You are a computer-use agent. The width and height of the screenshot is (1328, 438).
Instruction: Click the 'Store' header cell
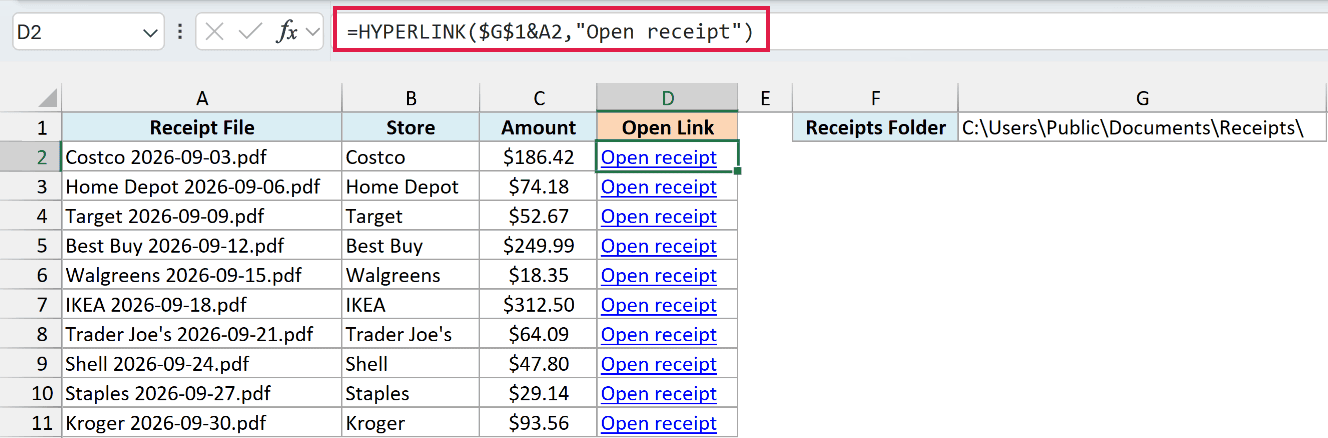(410, 127)
